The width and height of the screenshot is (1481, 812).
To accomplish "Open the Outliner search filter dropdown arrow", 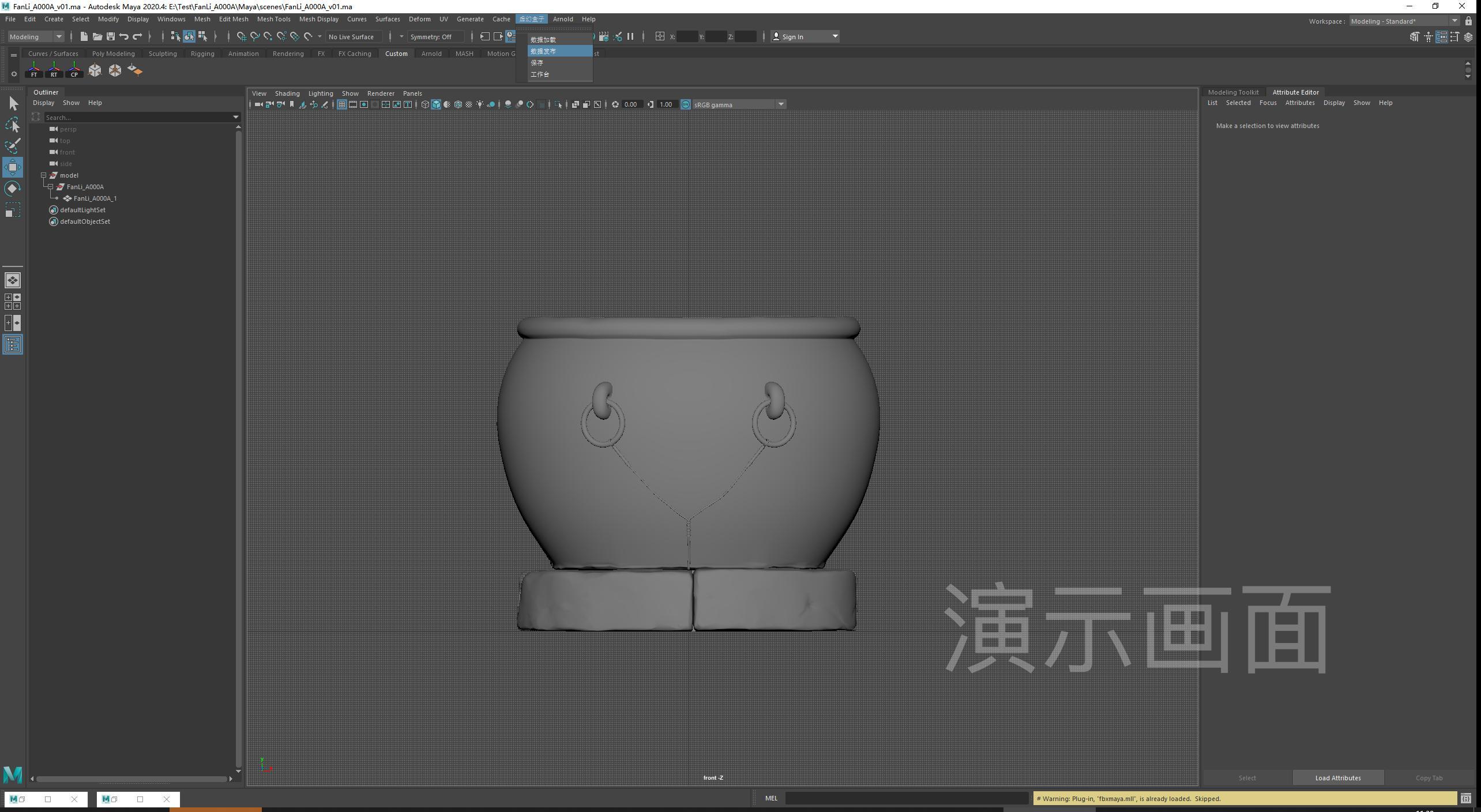I will [235, 117].
